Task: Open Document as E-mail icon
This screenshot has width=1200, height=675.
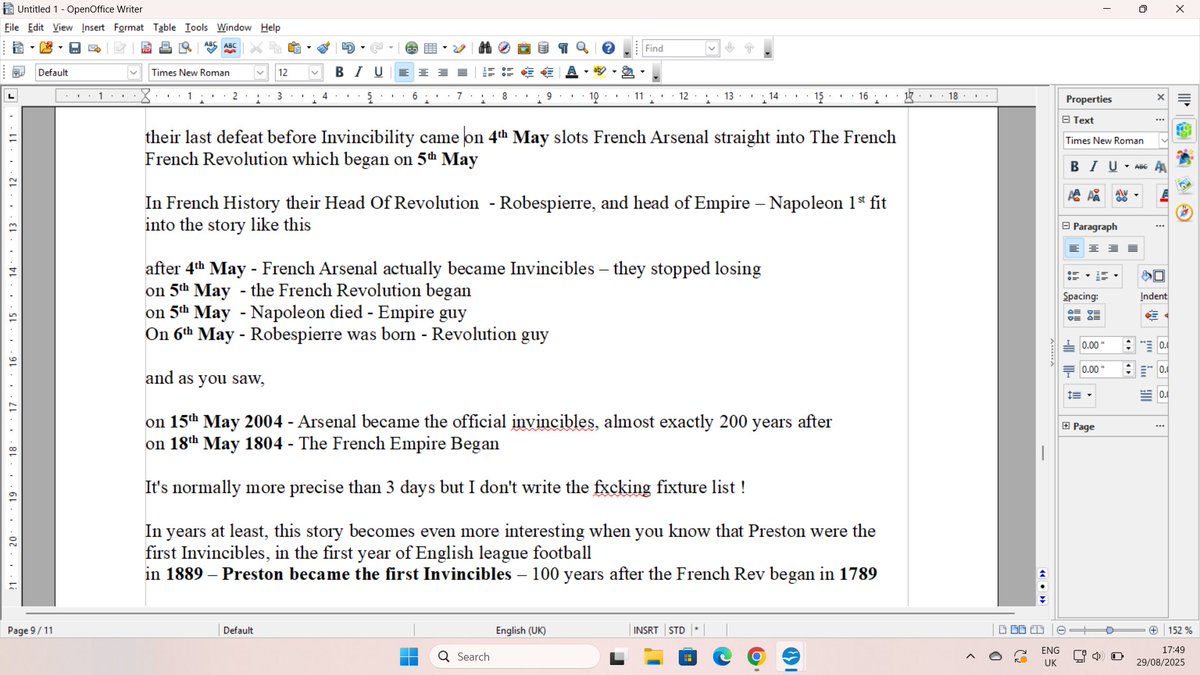Action: (x=95, y=48)
